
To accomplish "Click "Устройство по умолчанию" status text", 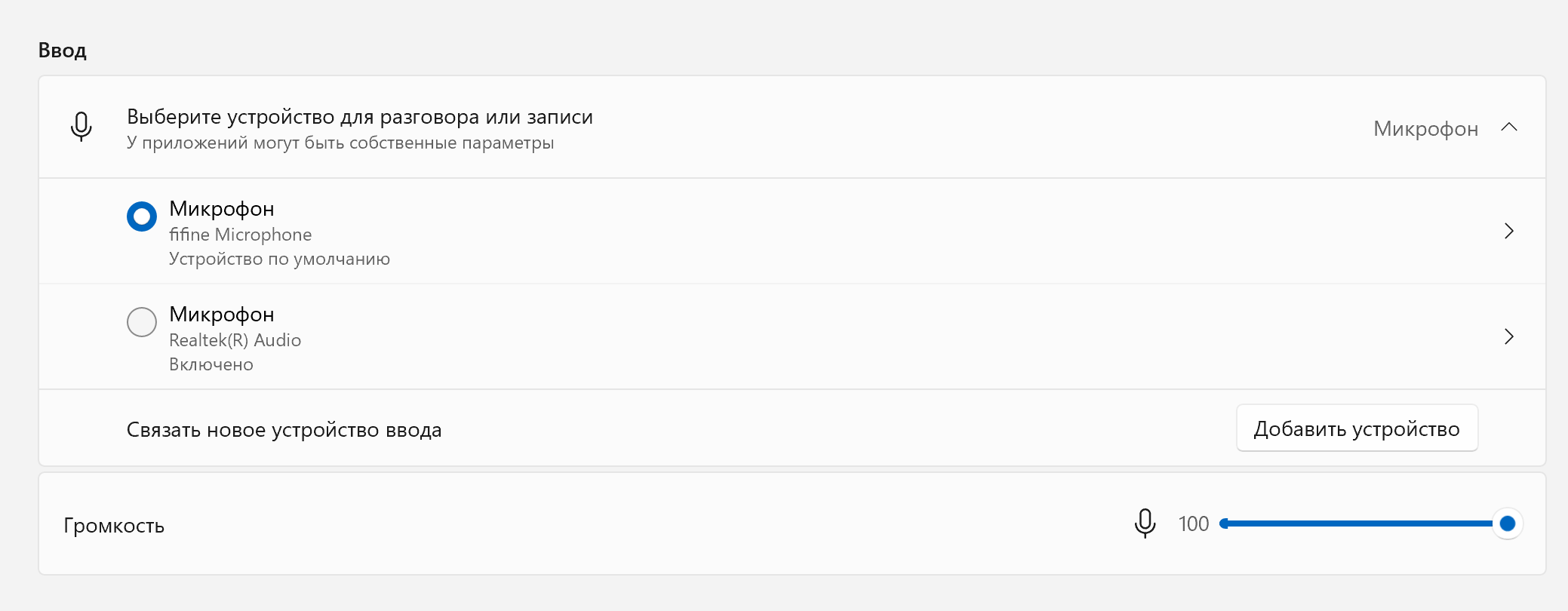I will tap(279, 259).
